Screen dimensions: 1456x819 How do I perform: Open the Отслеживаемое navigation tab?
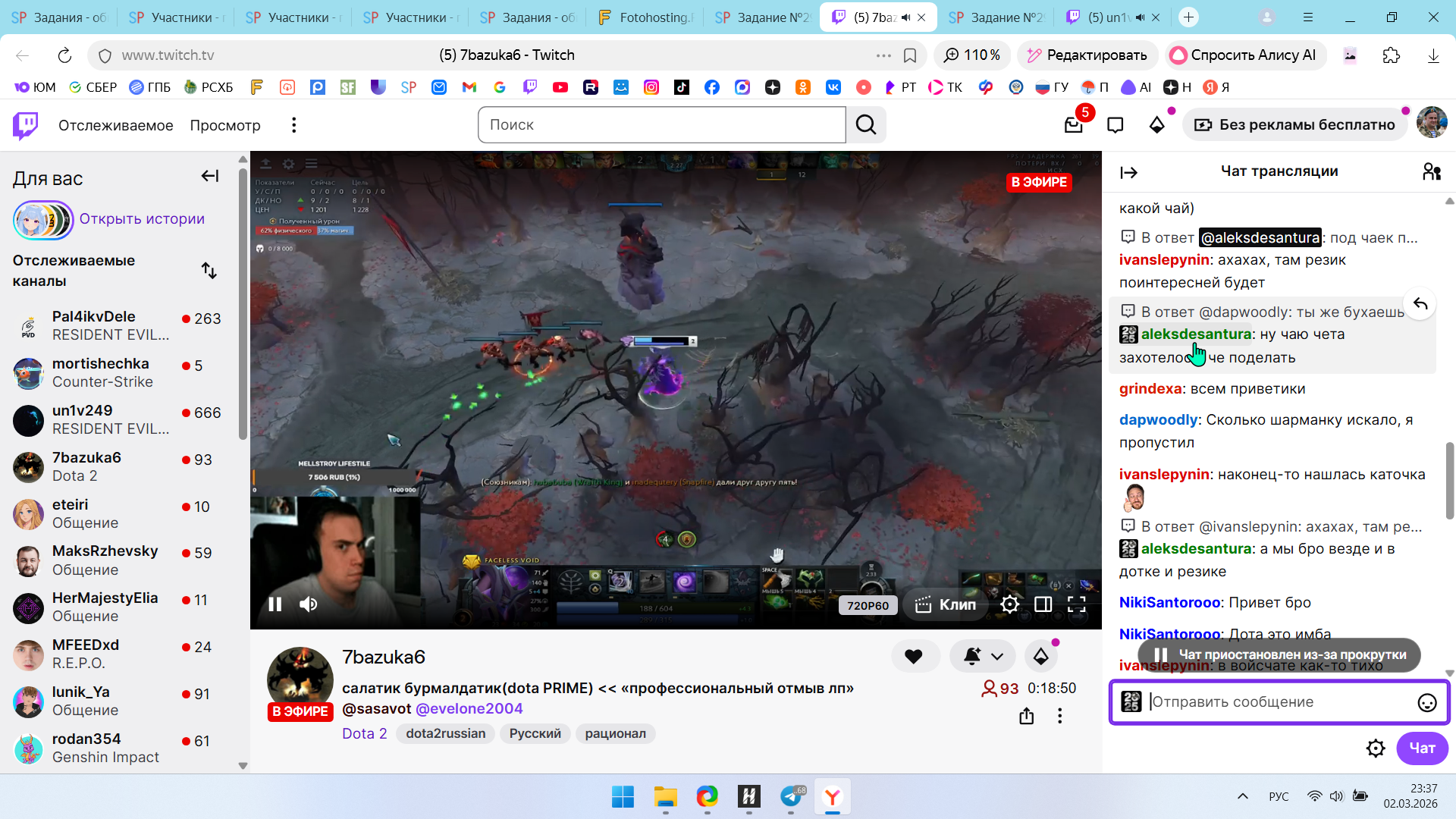[x=115, y=125]
